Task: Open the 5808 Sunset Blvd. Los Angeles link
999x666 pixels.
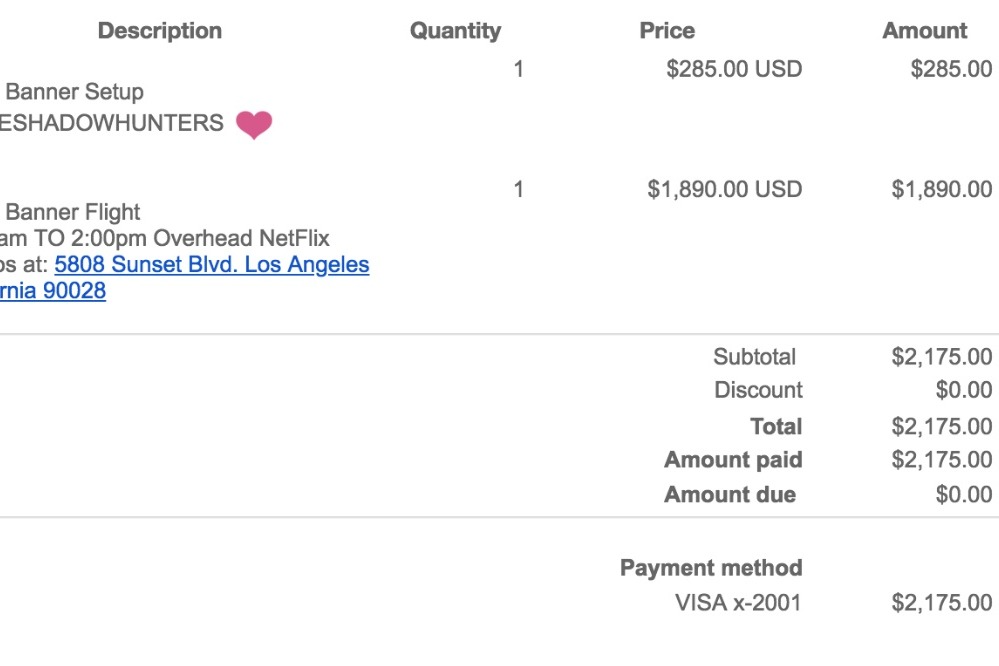Action: click(212, 264)
